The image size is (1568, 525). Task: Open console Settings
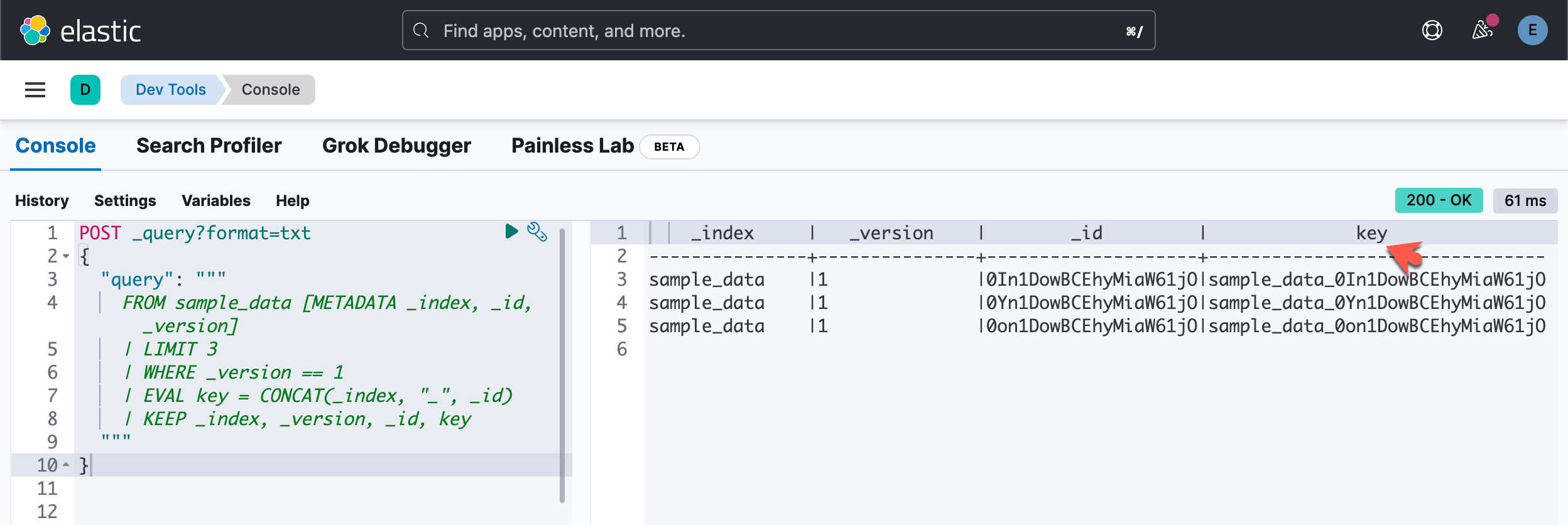pyautogui.click(x=125, y=200)
